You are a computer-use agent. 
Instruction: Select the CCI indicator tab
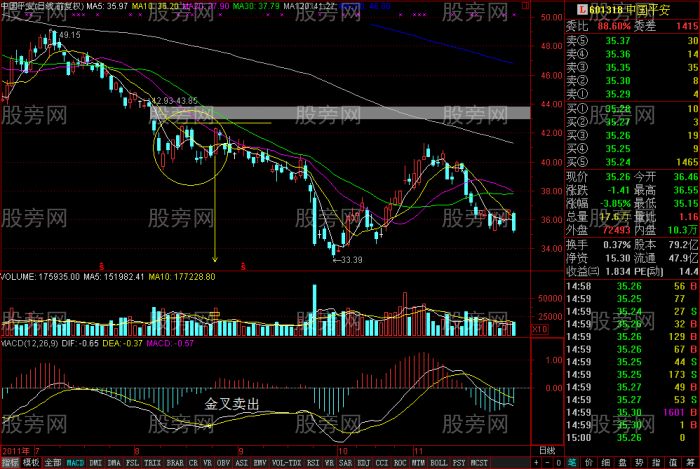[382, 463]
